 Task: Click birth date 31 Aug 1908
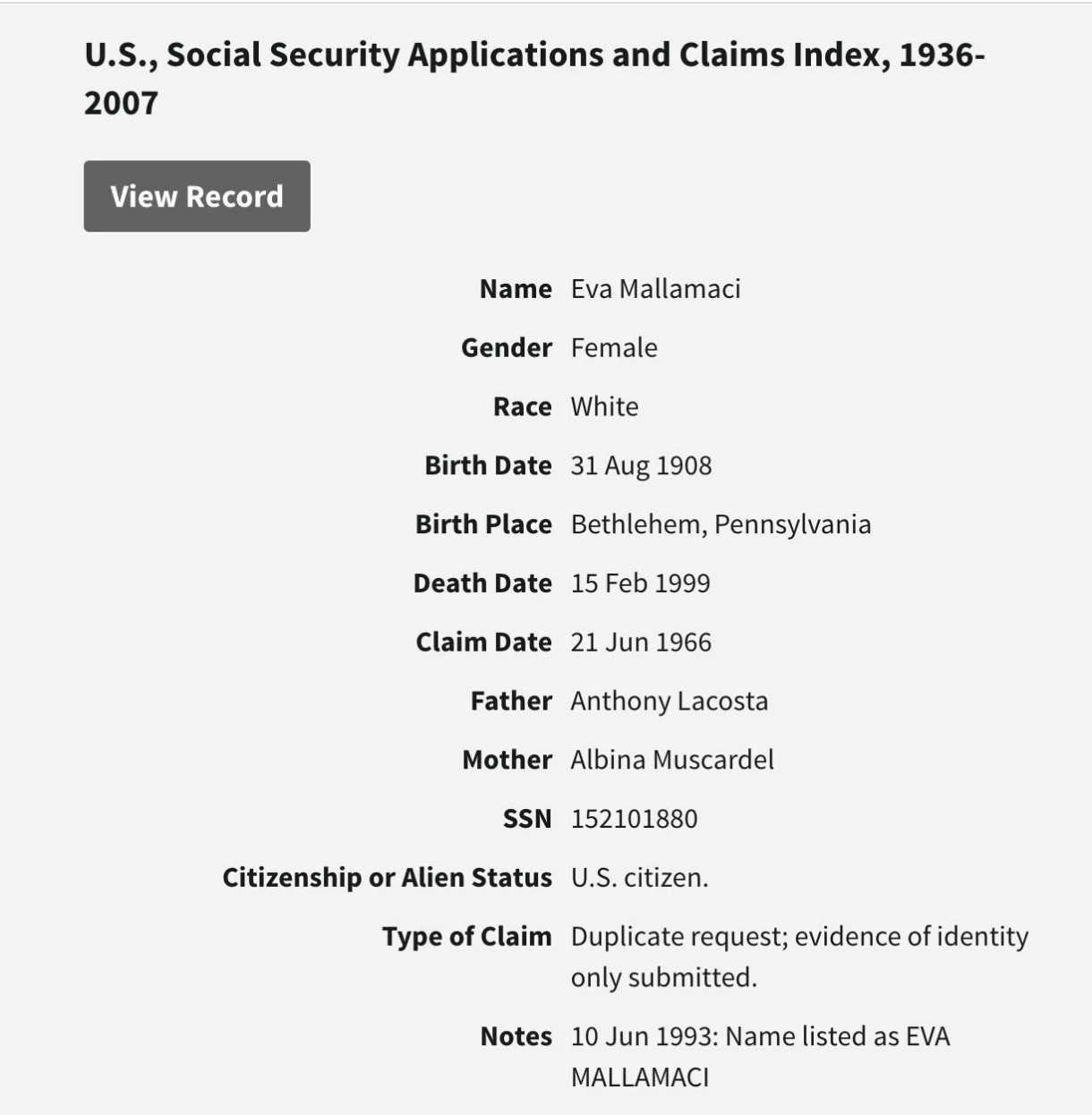point(641,466)
